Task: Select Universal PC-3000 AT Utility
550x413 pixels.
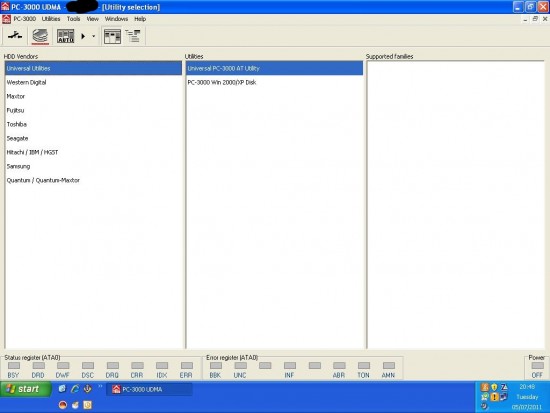Action: pyautogui.click(x=275, y=68)
